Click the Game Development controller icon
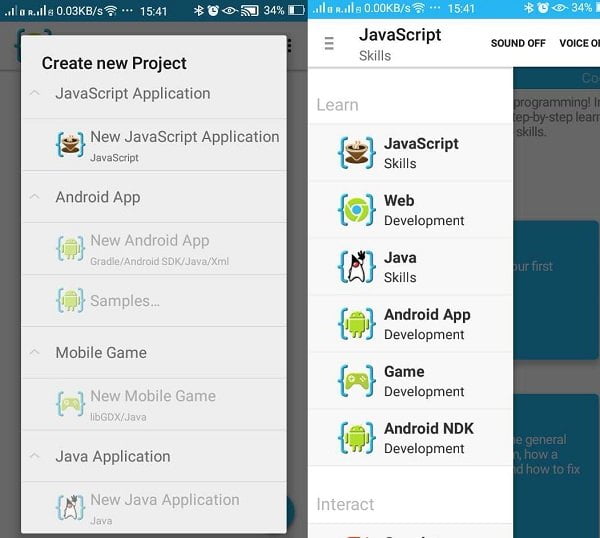 pos(356,381)
